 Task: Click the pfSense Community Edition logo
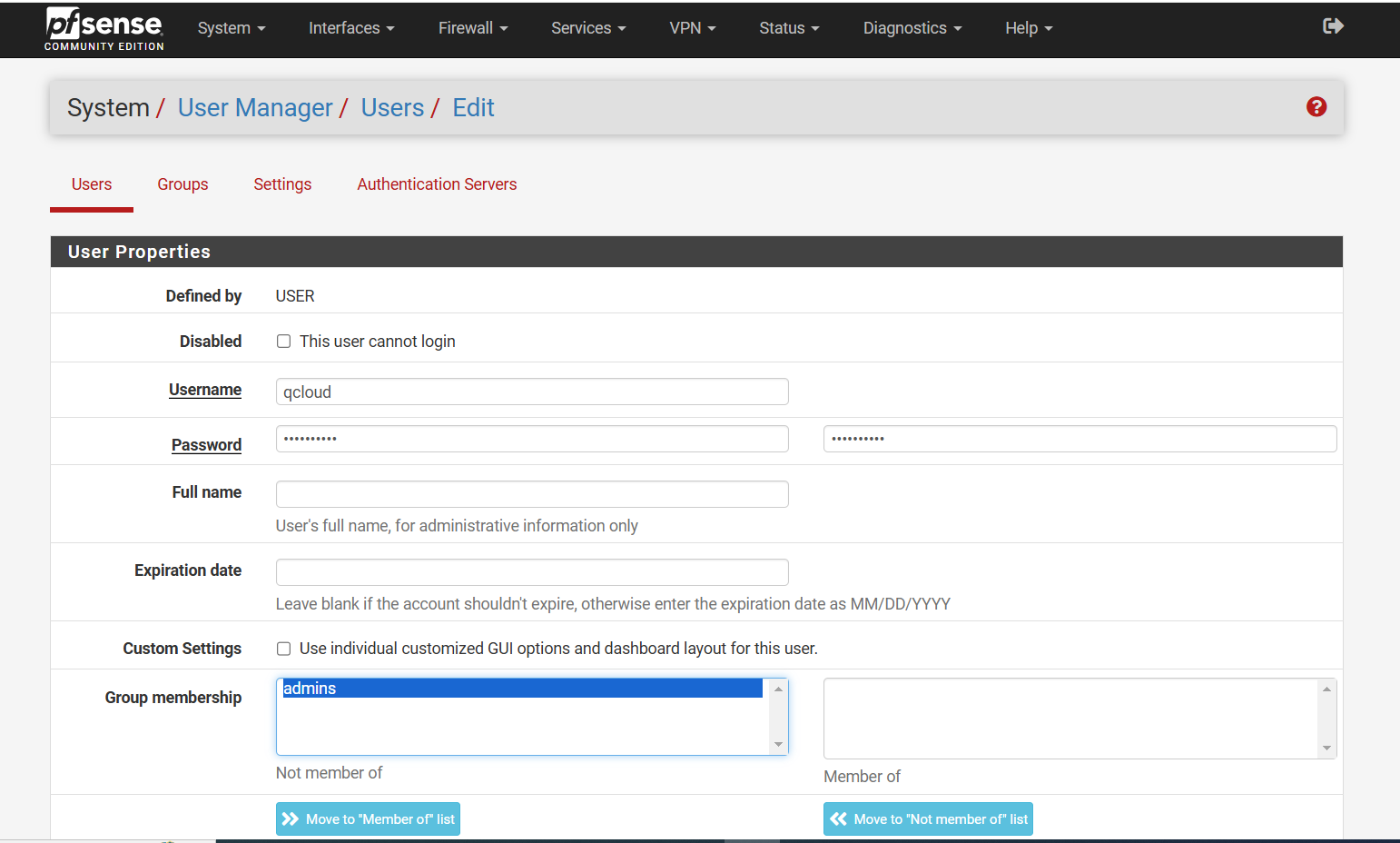tap(104, 29)
